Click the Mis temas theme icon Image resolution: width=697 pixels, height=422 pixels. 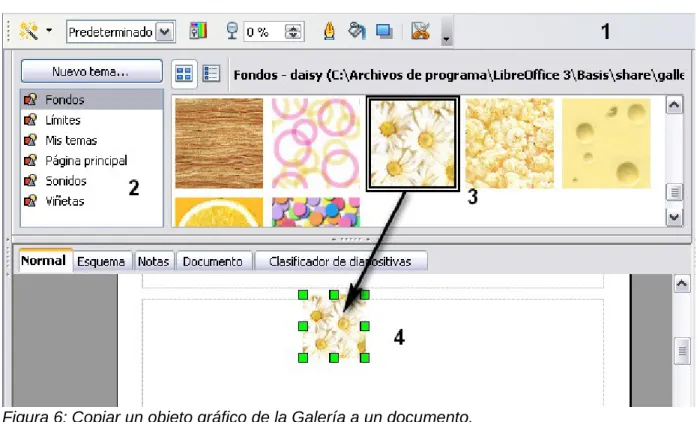[x=30, y=141]
